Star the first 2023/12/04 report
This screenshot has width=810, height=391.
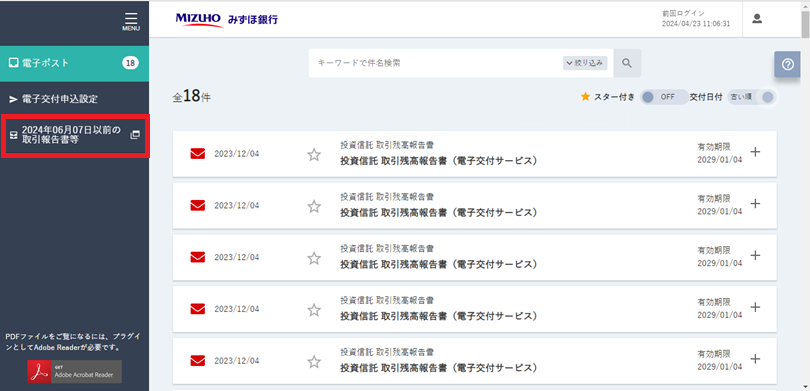(314, 154)
